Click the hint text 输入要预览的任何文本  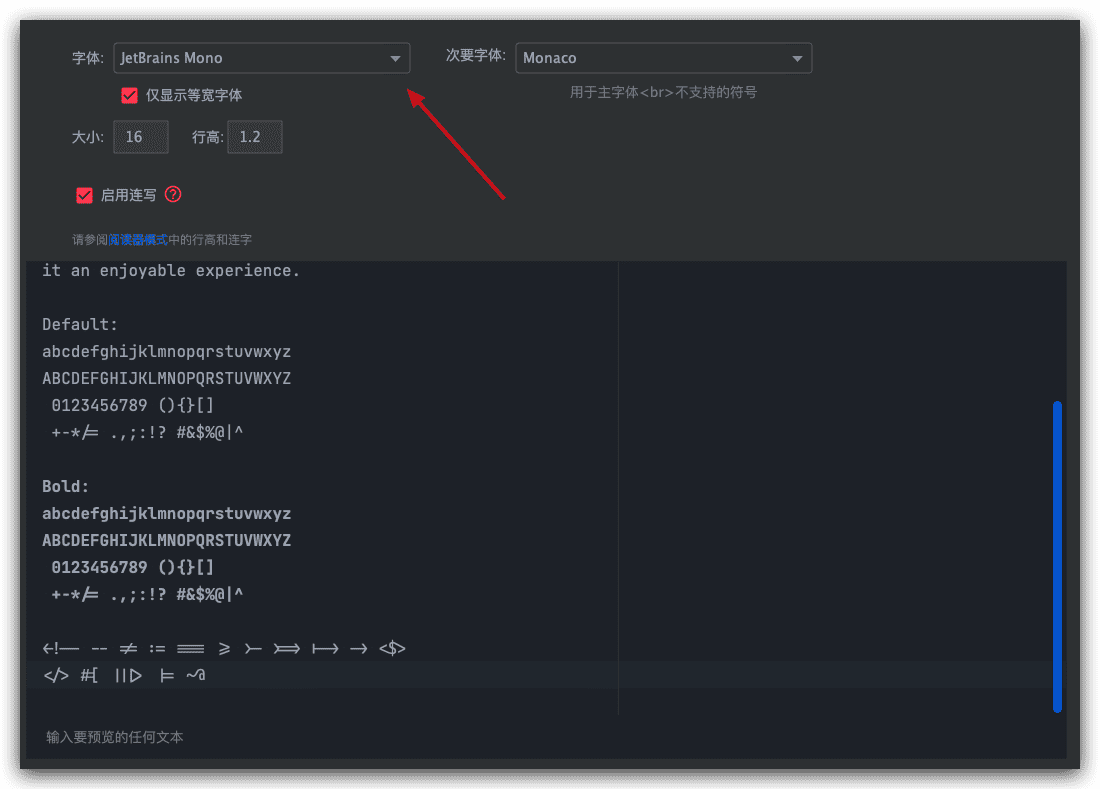click(x=114, y=737)
